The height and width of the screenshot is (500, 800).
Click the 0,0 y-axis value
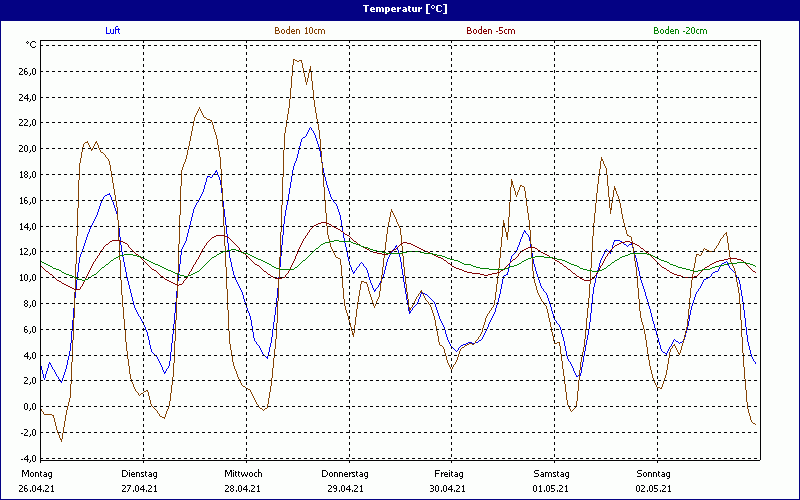coord(29,407)
